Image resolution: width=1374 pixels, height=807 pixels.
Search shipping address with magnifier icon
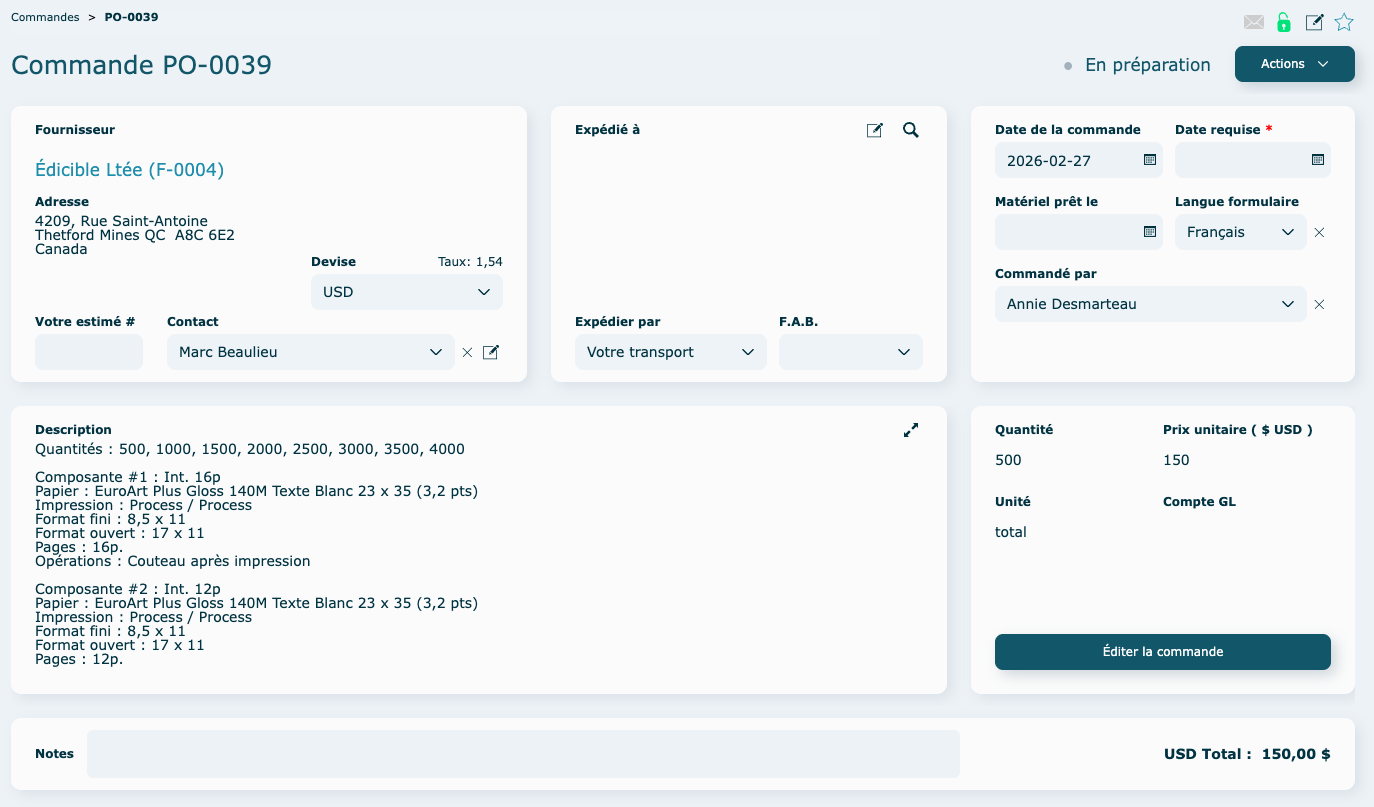tap(910, 130)
